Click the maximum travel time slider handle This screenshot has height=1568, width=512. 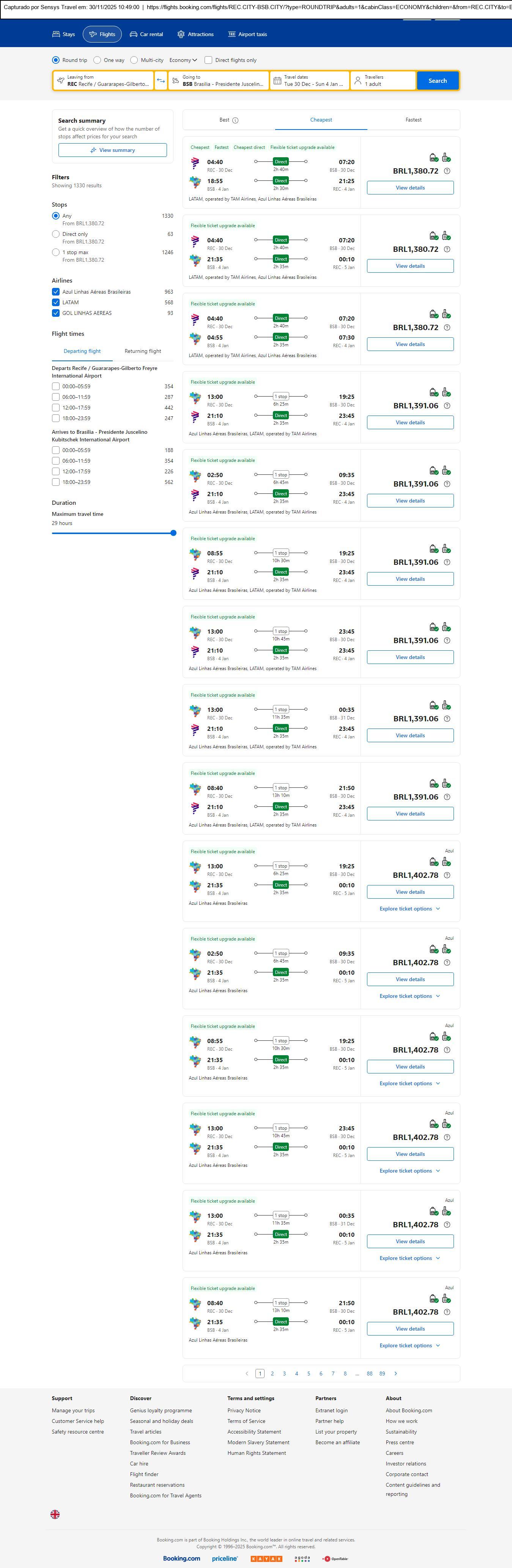[173, 533]
